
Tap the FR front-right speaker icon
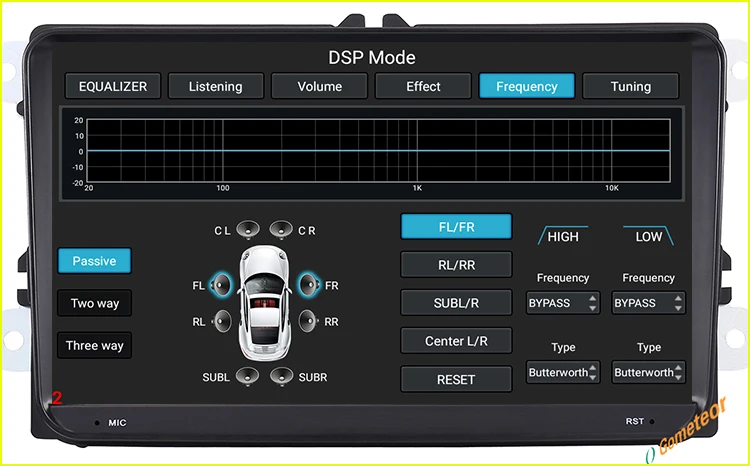pos(309,285)
